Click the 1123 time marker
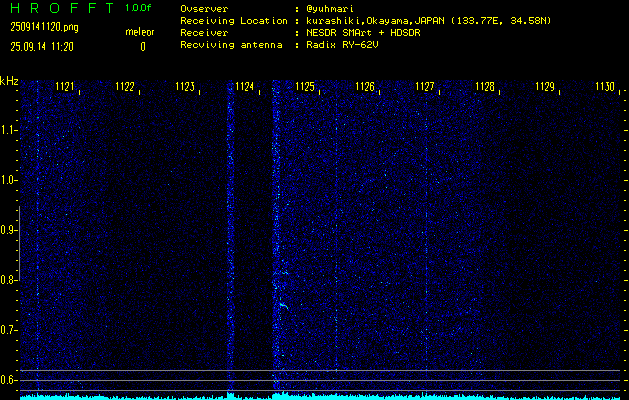629x400 pixels. click(185, 87)
